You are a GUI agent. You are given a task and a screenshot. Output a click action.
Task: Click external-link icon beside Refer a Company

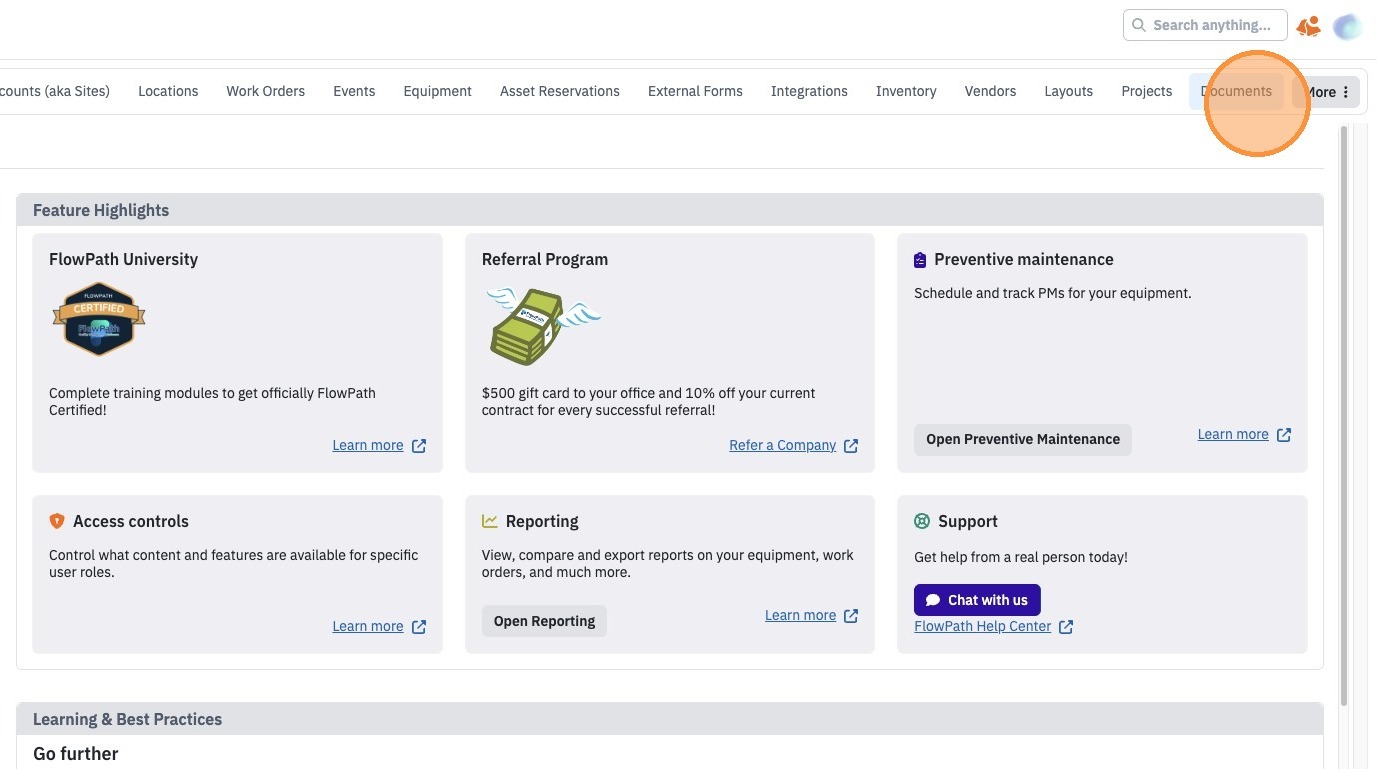pos(851,446)
